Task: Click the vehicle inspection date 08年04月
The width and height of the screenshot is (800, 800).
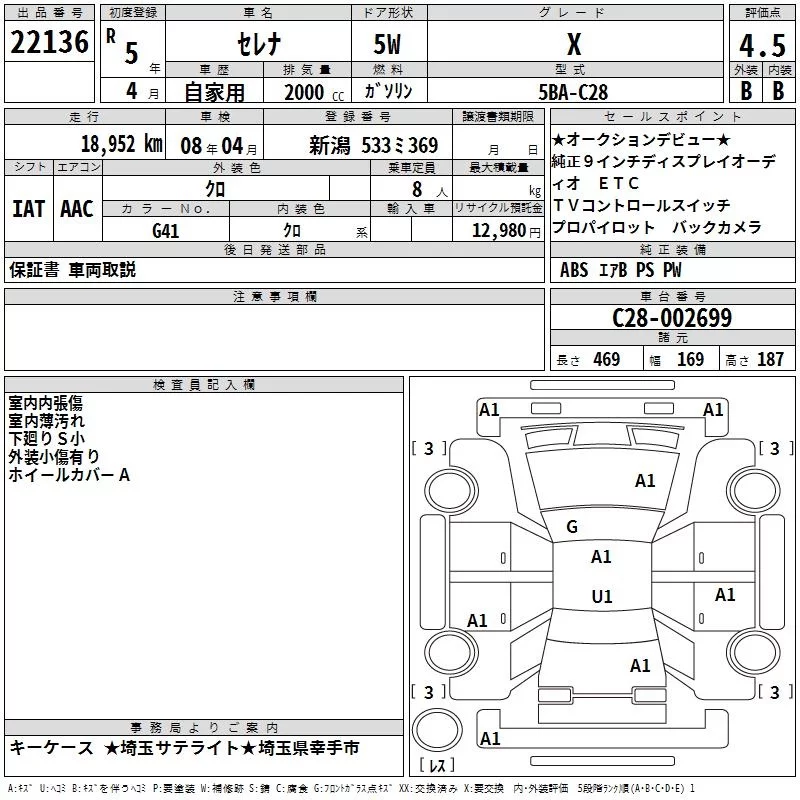Action: point(219,146)
